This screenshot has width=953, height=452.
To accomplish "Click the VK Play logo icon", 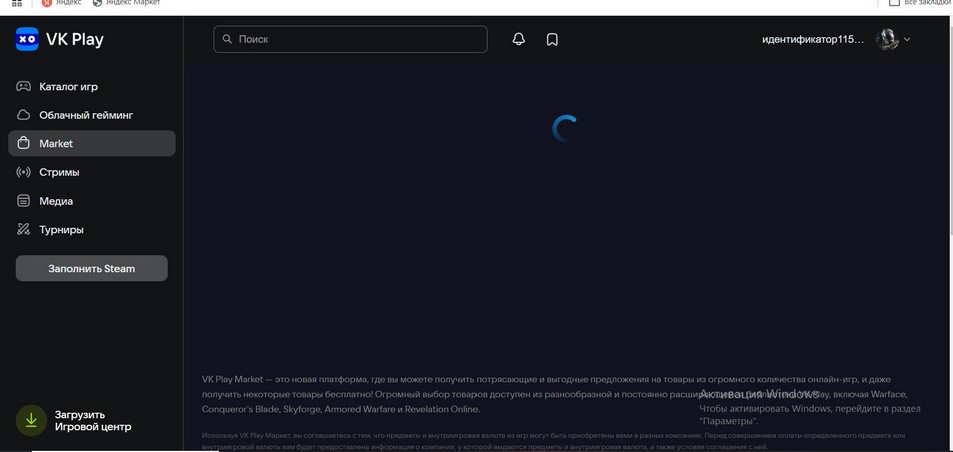I will 27,39.
